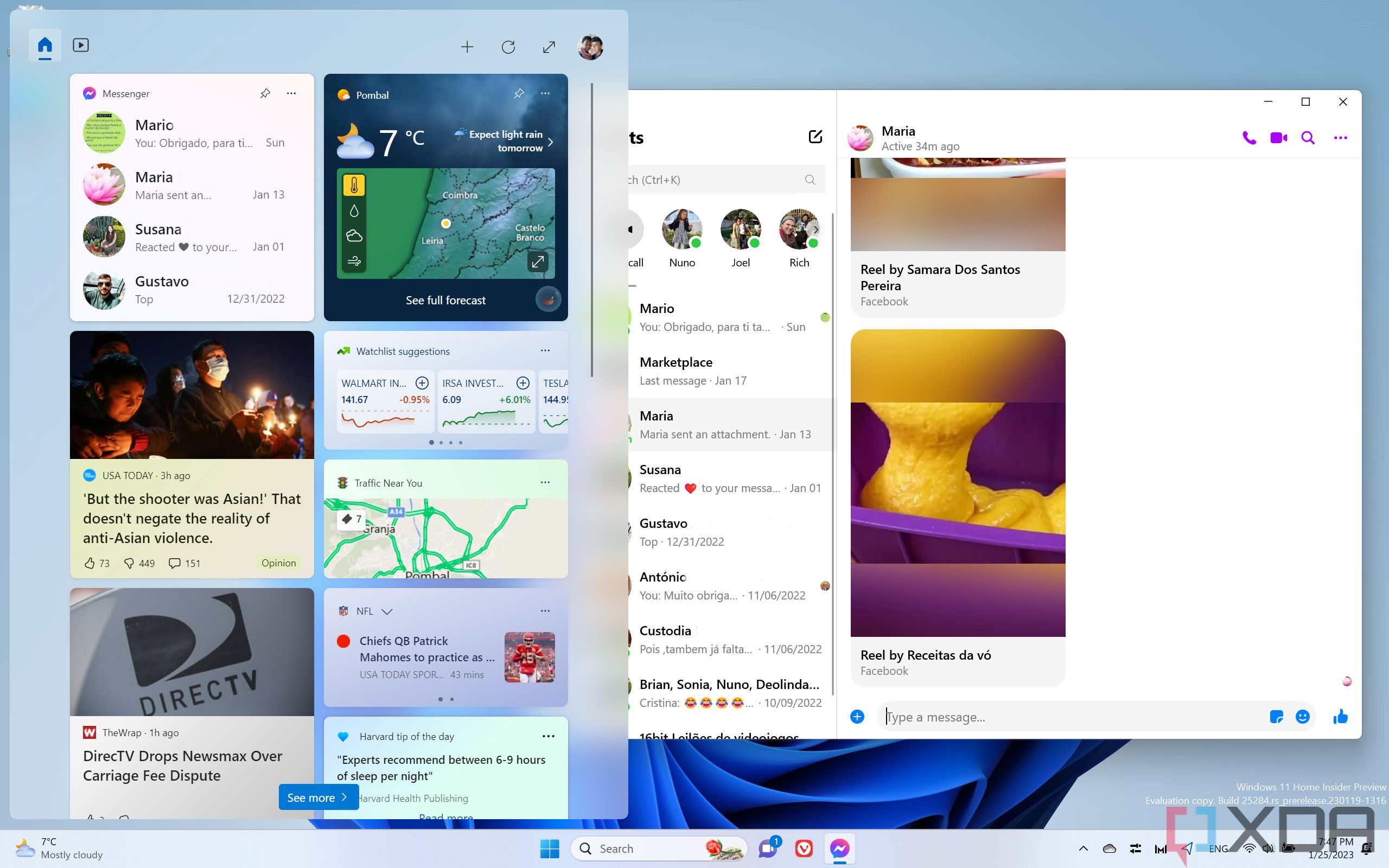The image size is (1389, 868).
Task: Open the GIF picker next to the emoji icon
Action: pos(1277,717)
